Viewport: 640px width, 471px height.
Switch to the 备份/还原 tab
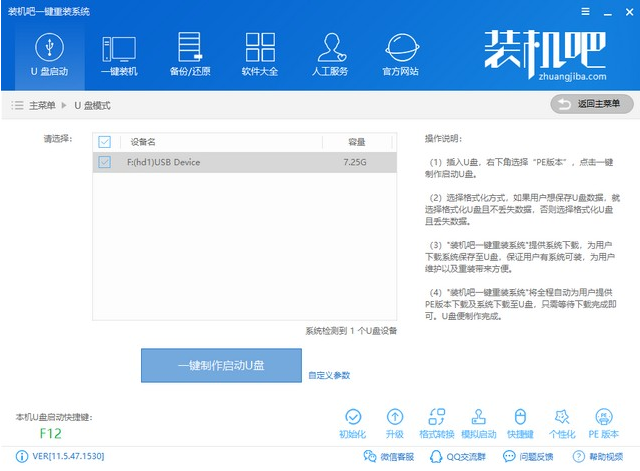[x=189, y=54]
